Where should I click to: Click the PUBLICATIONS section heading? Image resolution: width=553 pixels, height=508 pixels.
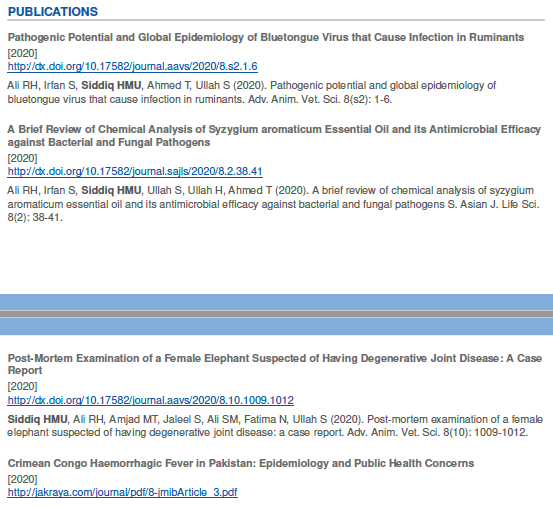53,12
